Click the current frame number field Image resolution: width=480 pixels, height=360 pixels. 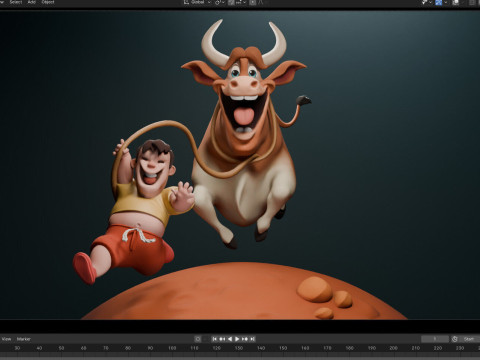435,339
